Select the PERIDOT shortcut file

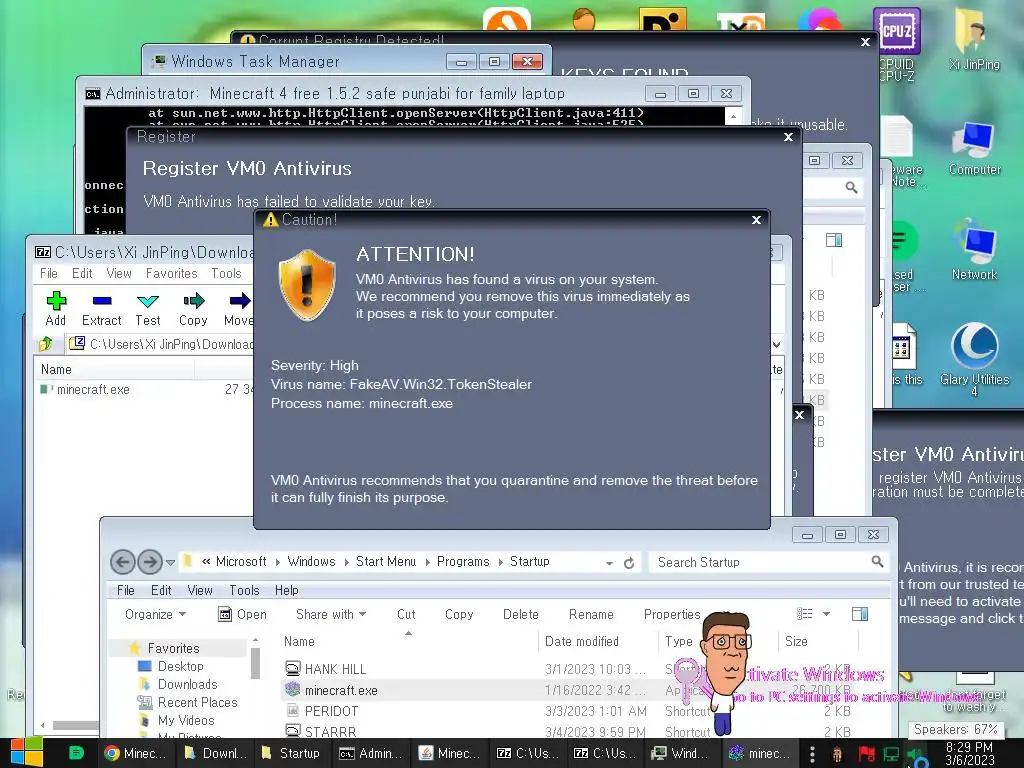(x=323, y=711)
